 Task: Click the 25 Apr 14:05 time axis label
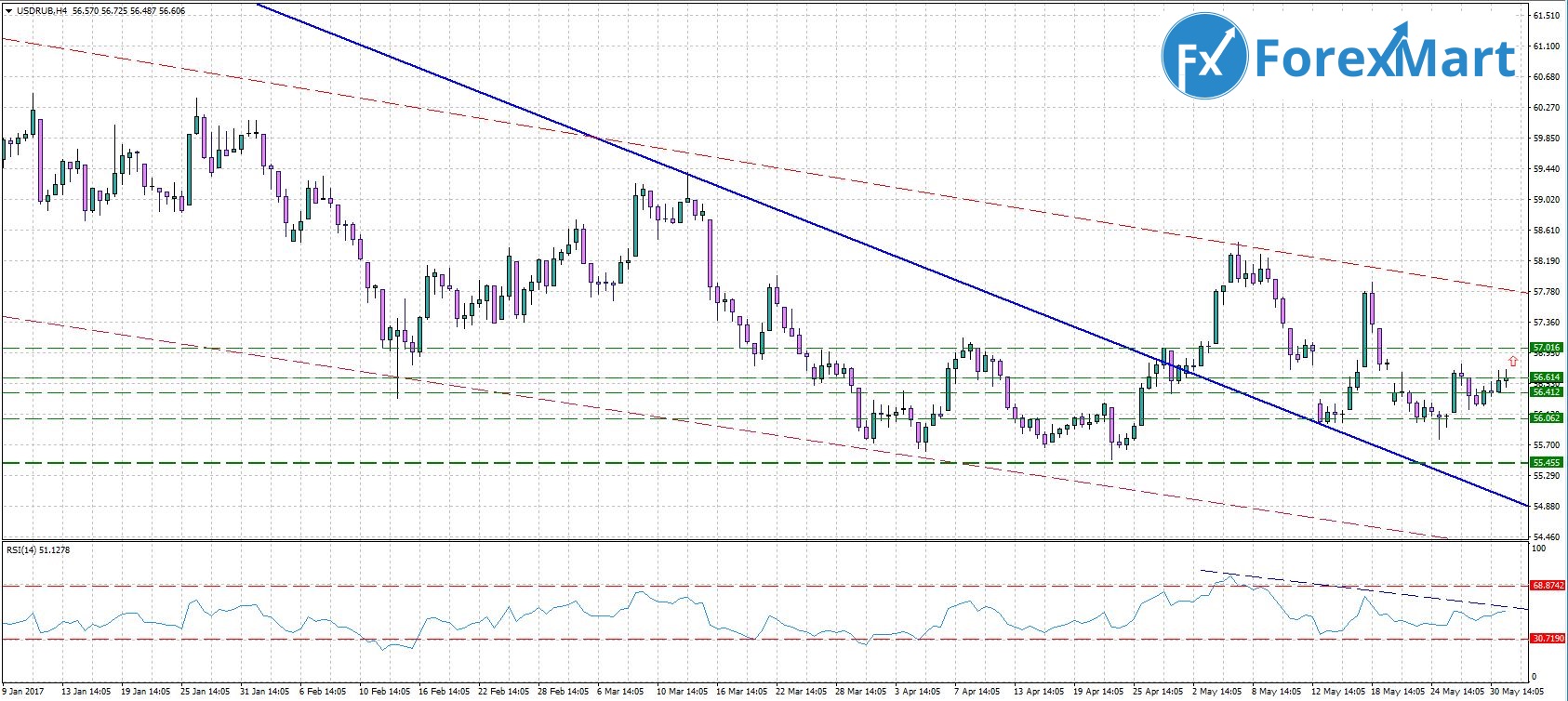(1157, 692)
